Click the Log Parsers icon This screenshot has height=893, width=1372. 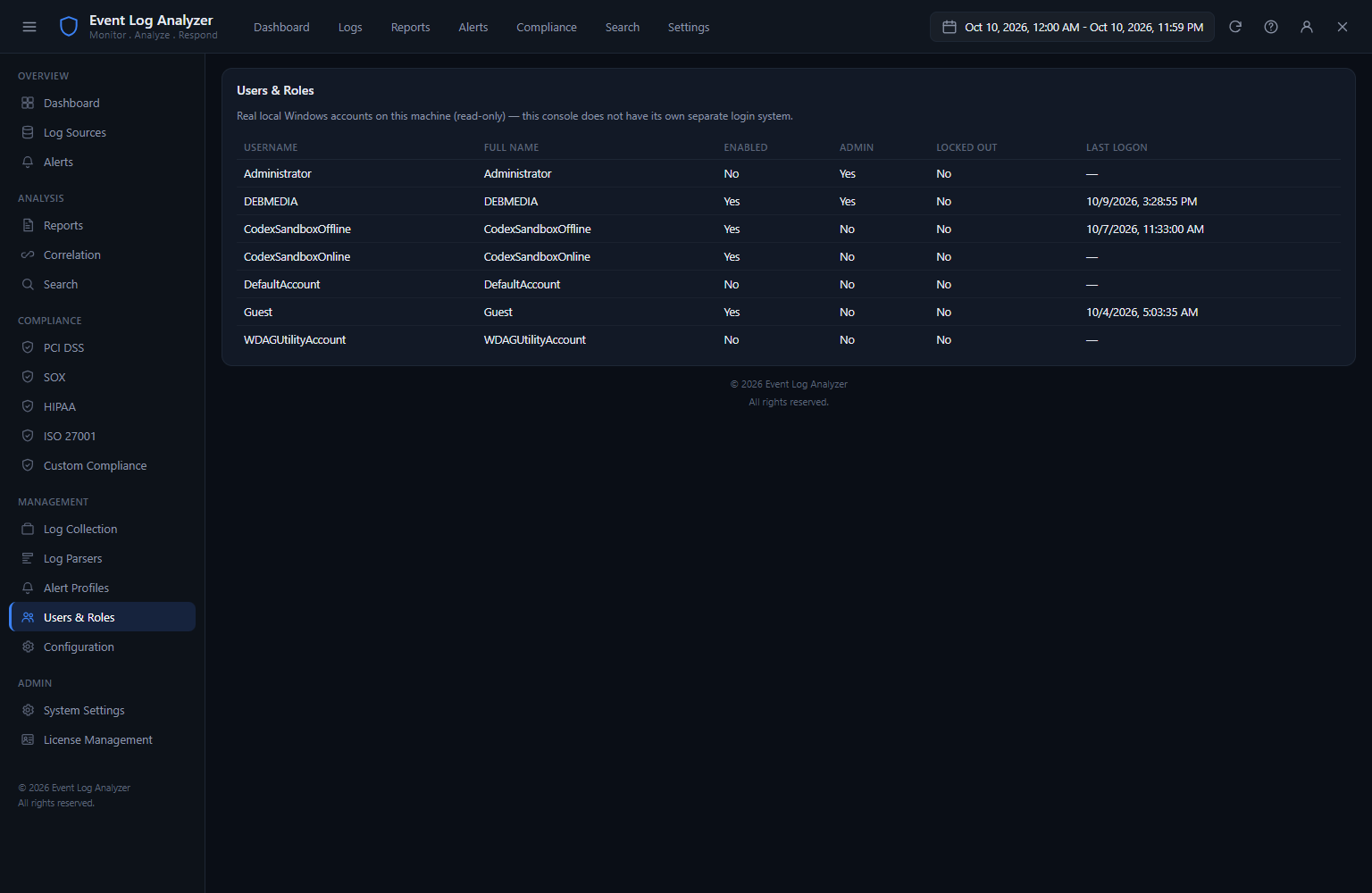coord(28,558)
